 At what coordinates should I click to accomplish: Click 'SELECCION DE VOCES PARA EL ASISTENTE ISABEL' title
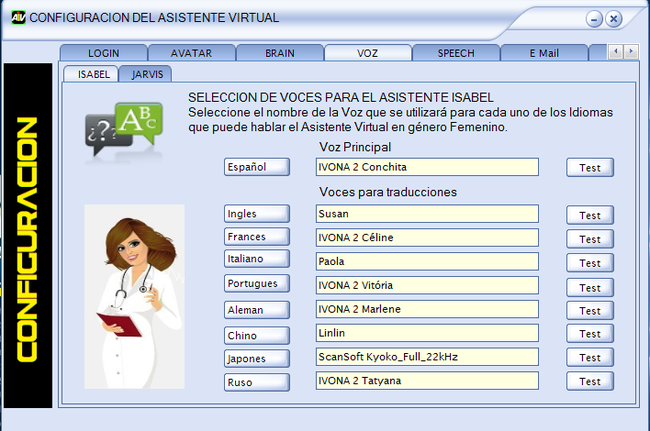pos(341,97)
